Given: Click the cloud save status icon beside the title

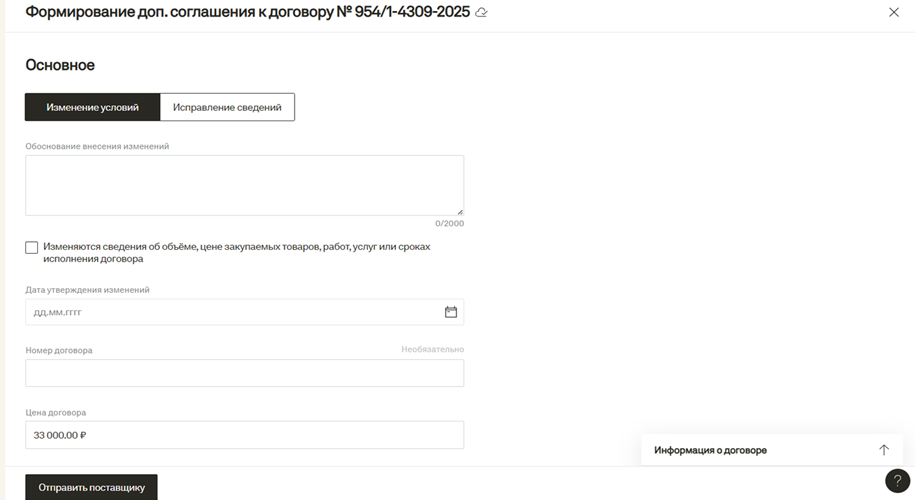Looking at the screenshot, I should click(482, 13).
